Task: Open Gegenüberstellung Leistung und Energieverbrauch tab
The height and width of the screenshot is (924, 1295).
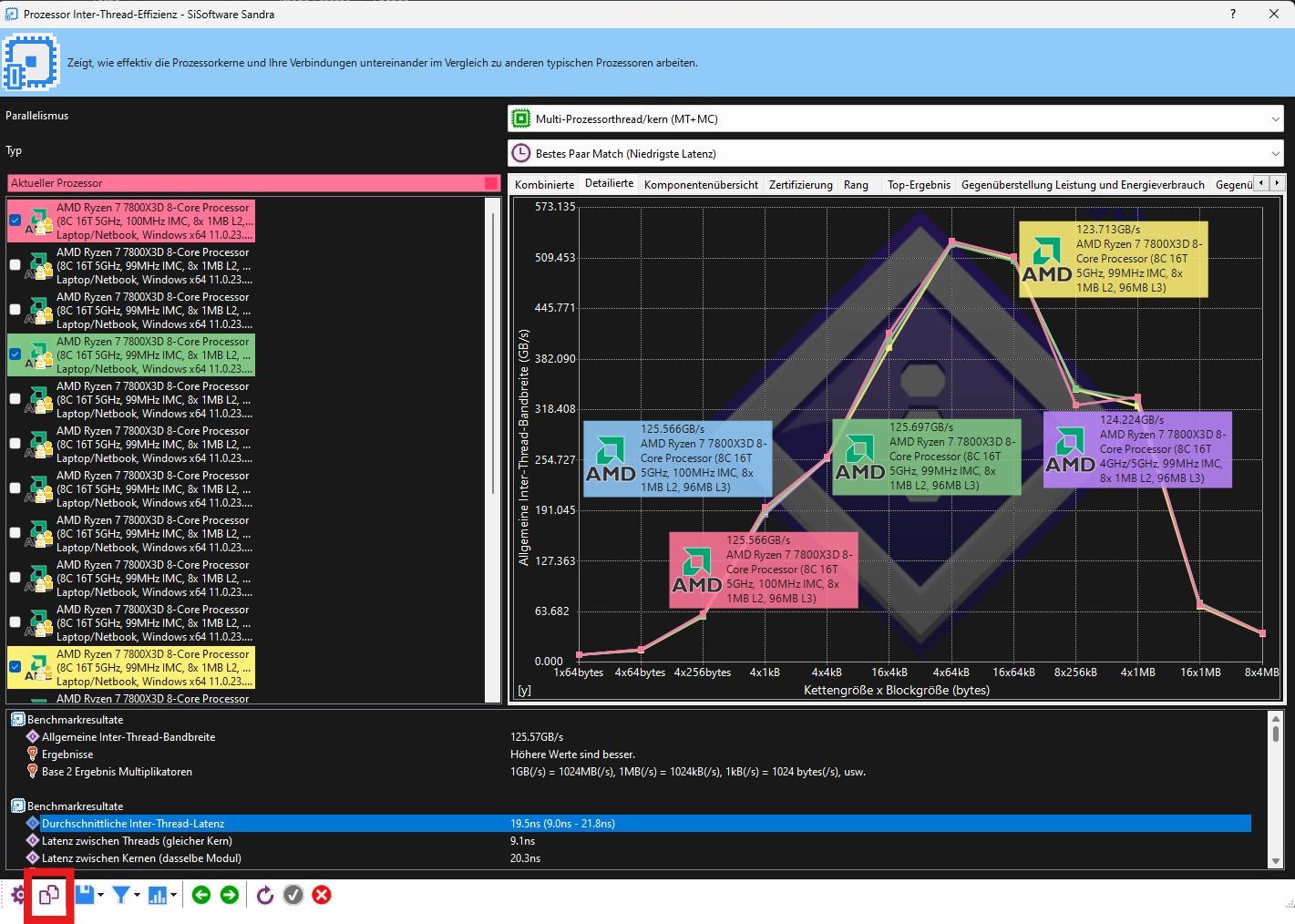Action: point(1083,184)
